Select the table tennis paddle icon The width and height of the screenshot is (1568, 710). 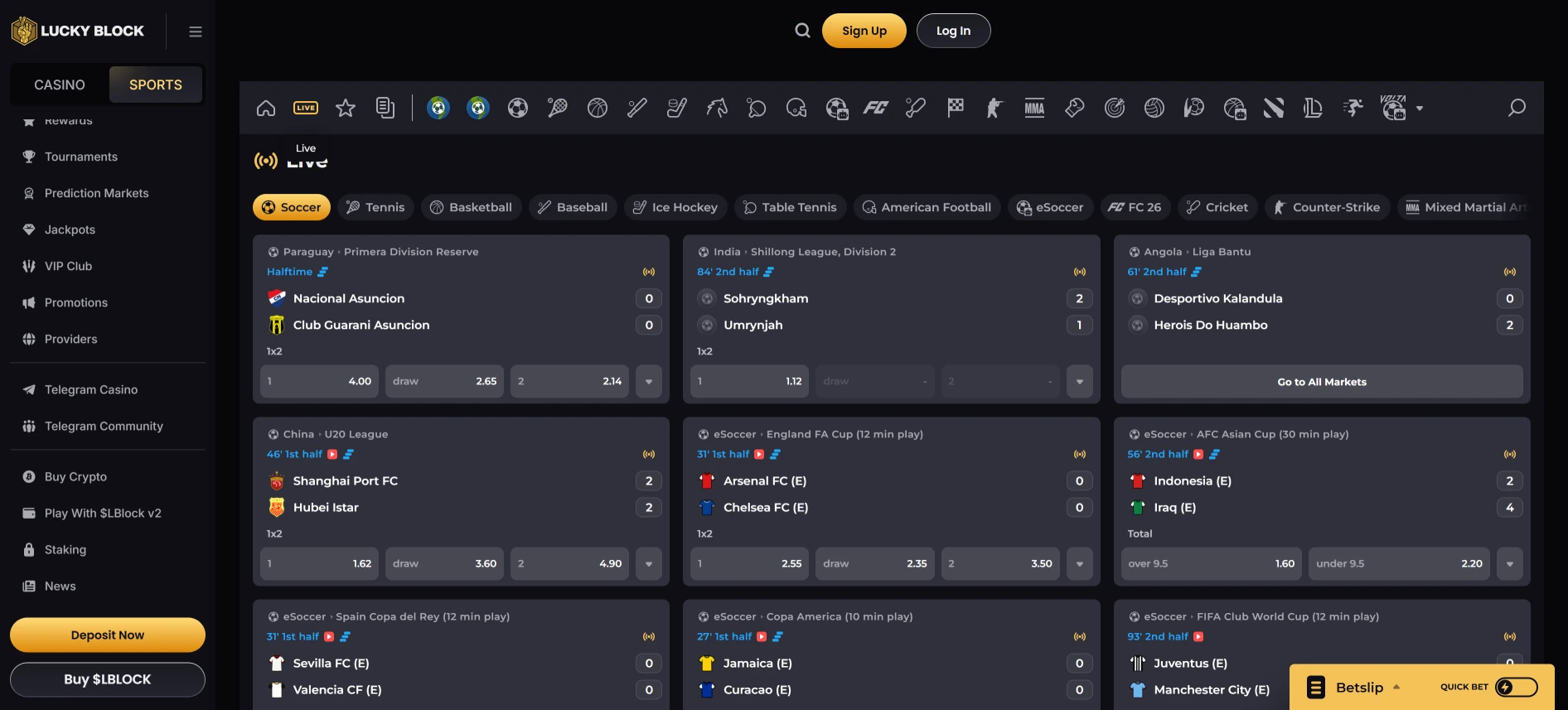tap(757, 108)
